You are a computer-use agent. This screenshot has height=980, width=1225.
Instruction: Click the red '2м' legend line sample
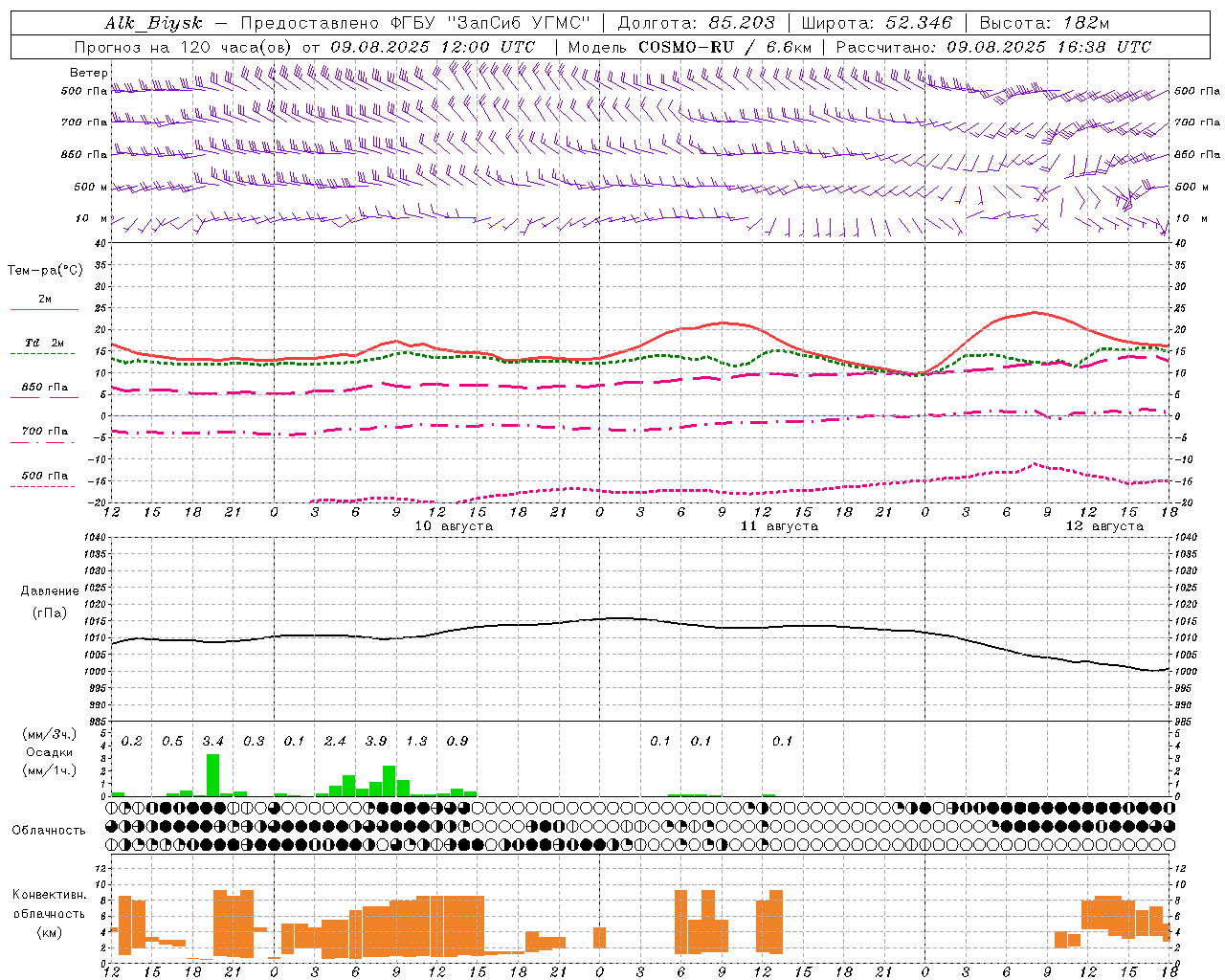44,309
